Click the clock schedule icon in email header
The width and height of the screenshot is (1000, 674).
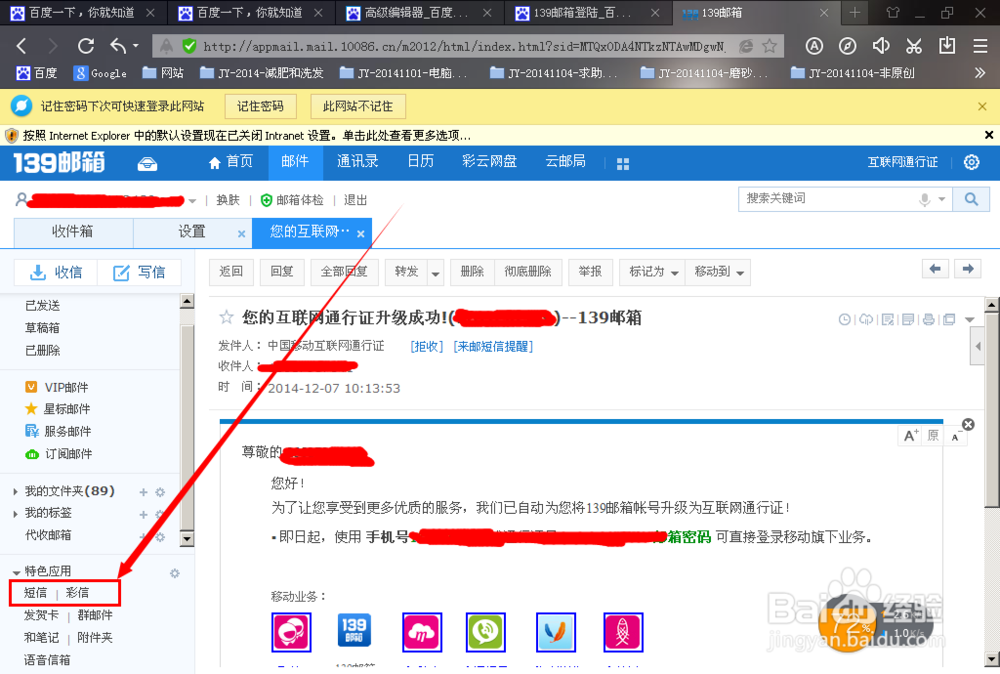pyautogui.click(x=844, y=319)
